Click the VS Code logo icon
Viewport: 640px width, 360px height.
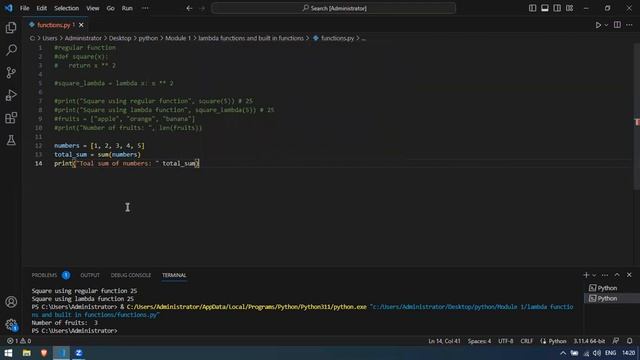pos(8,8)
